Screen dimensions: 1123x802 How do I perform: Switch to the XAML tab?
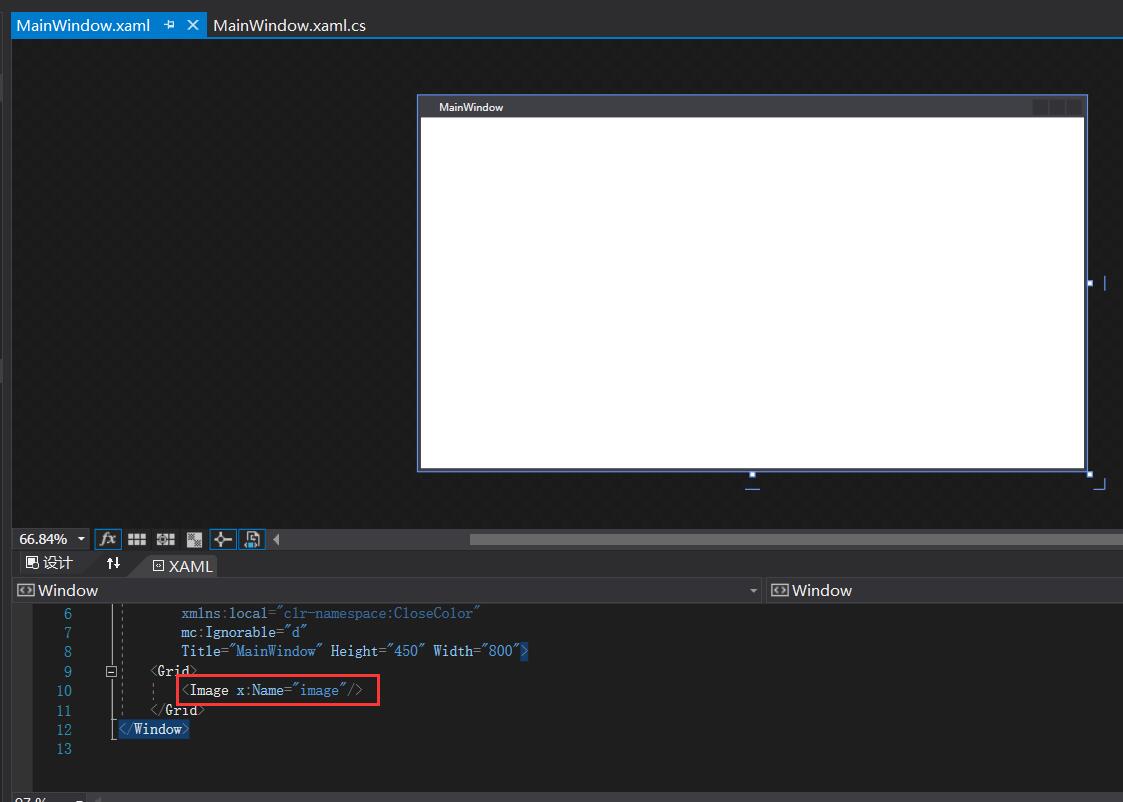pos(183,566)
